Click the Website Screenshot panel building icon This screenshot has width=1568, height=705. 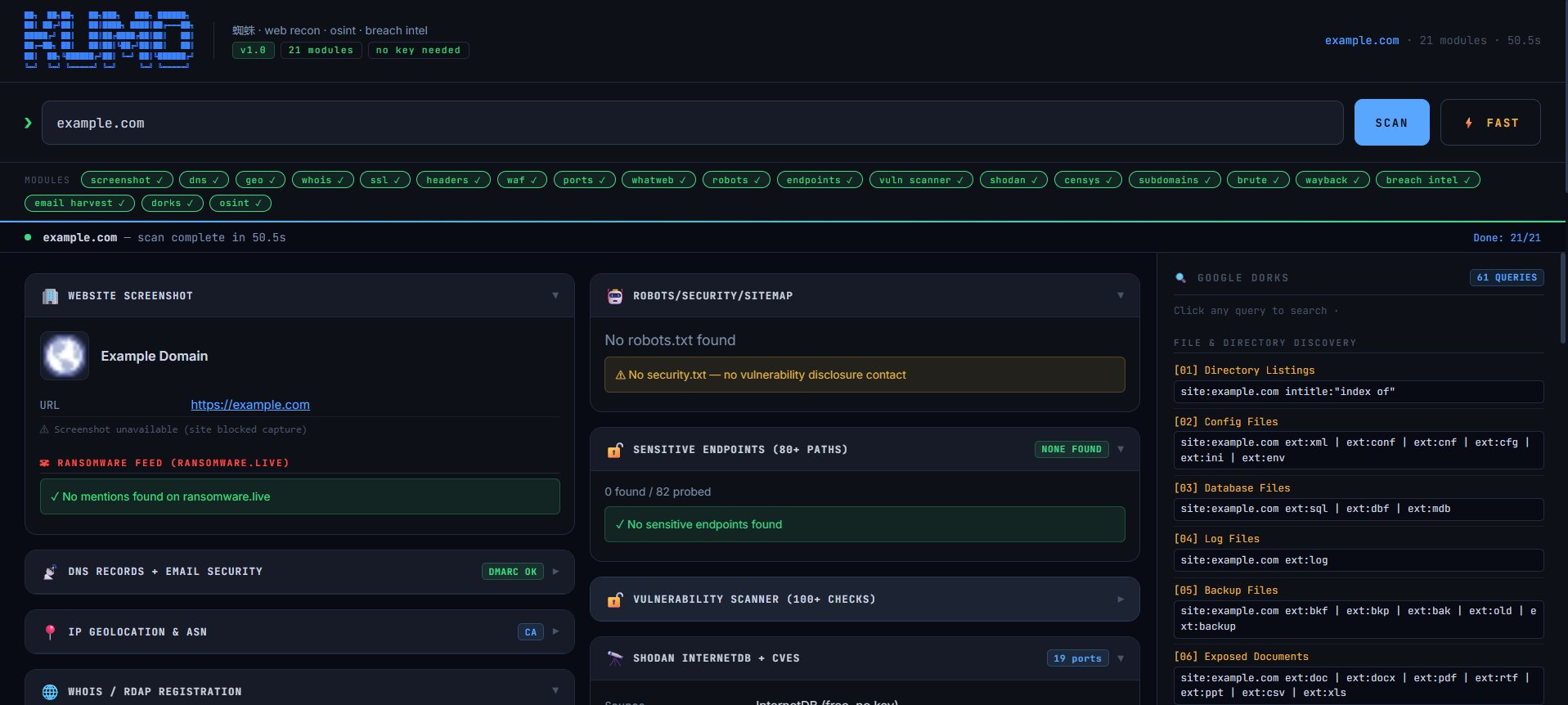tap(50, 296)
